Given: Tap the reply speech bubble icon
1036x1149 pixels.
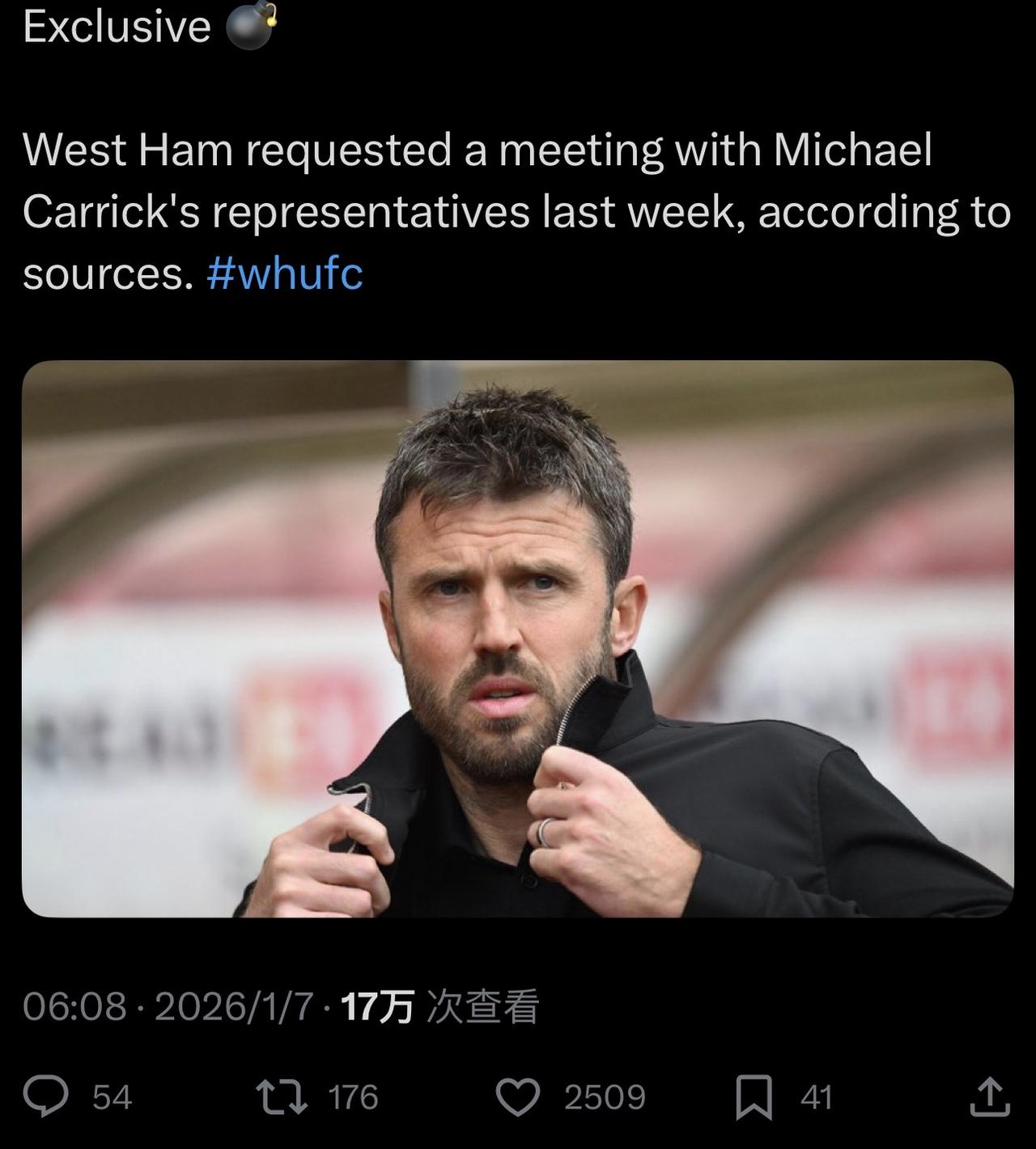Looking at the screenshot, I should click(x=45, y=1097).
